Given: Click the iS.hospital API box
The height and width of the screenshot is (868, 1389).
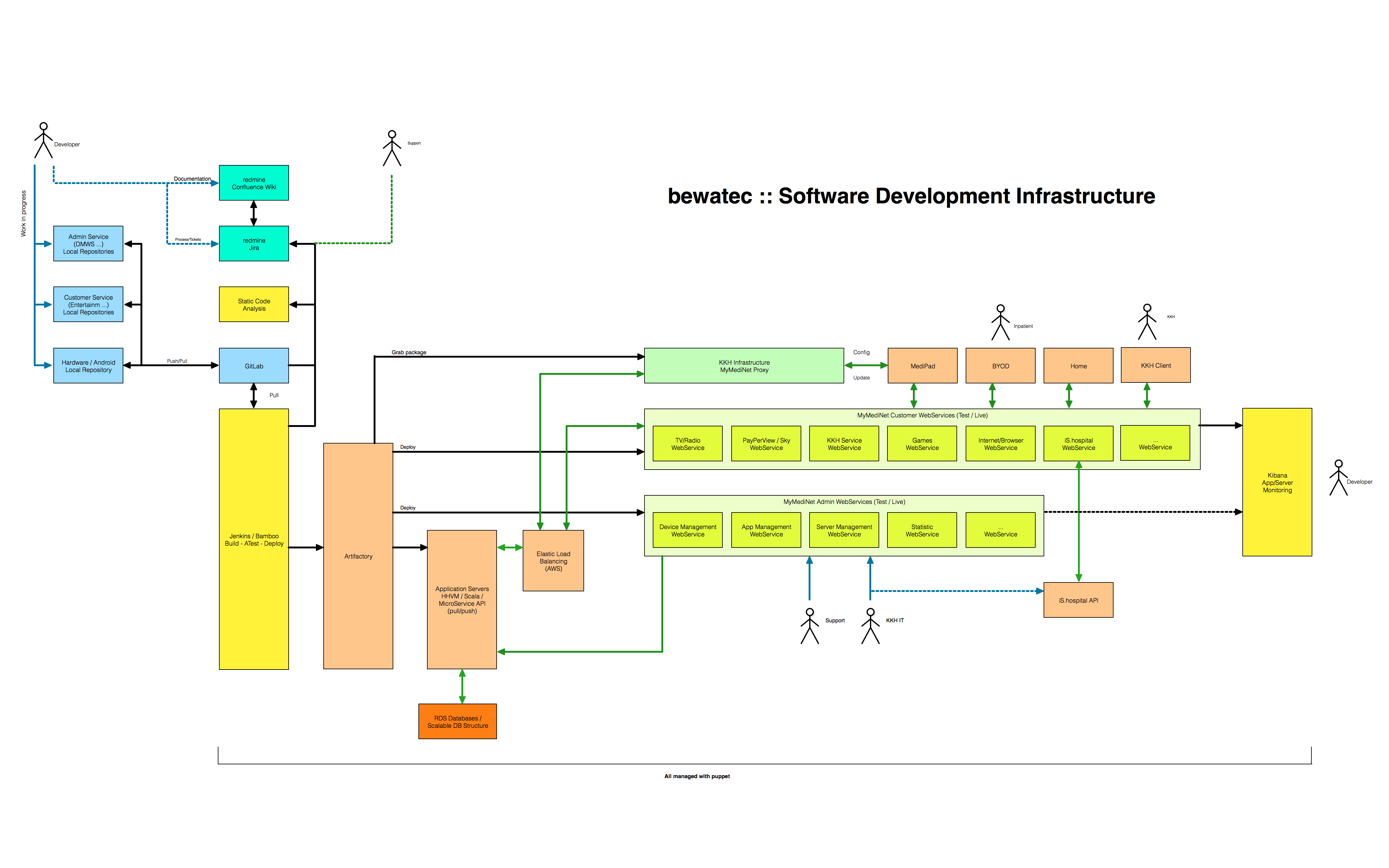Looking at the screenshot, I should (x=1079, y=600).
